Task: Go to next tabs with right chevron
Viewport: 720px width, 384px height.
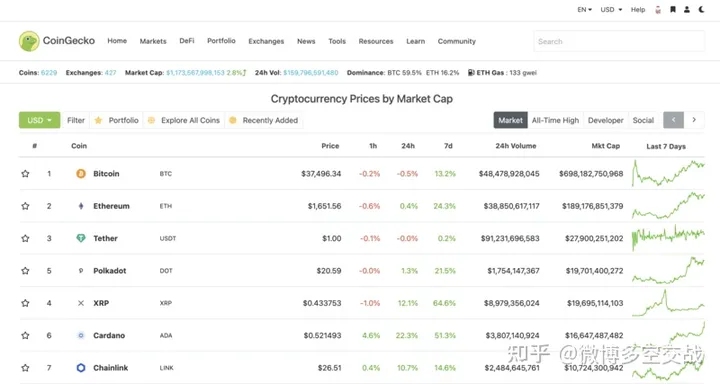Action: [x=694, y=120]
